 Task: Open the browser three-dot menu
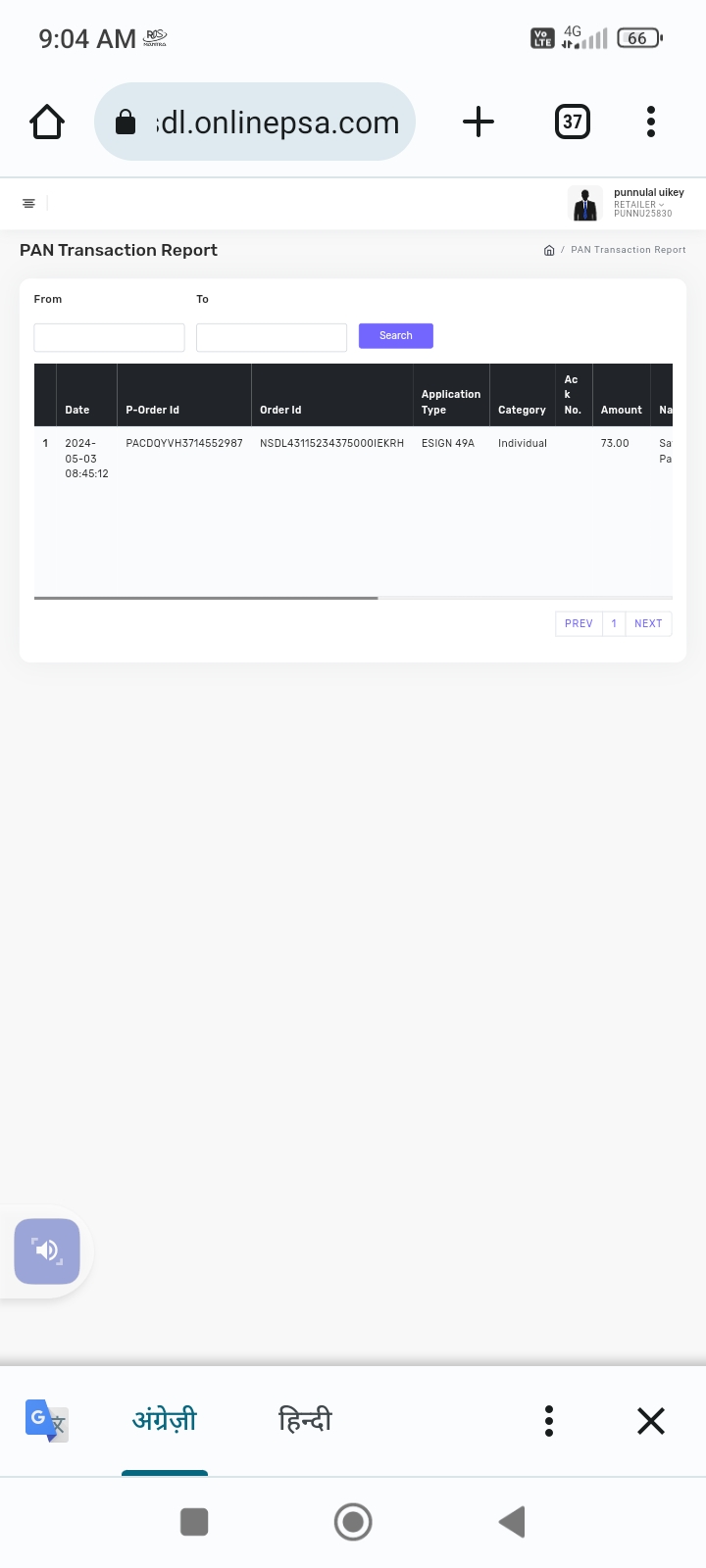pyautogui.click(x=650, y=122)
